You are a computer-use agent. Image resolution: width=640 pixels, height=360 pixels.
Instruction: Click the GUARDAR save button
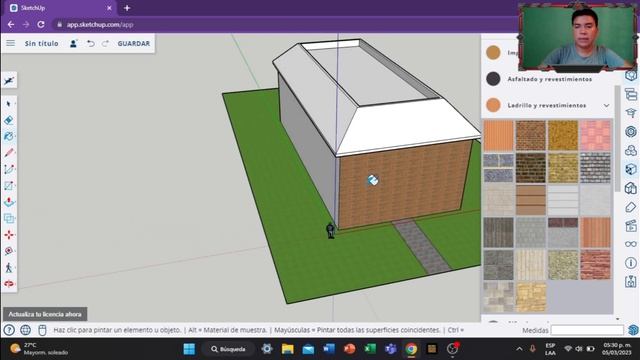pos(133,43)
